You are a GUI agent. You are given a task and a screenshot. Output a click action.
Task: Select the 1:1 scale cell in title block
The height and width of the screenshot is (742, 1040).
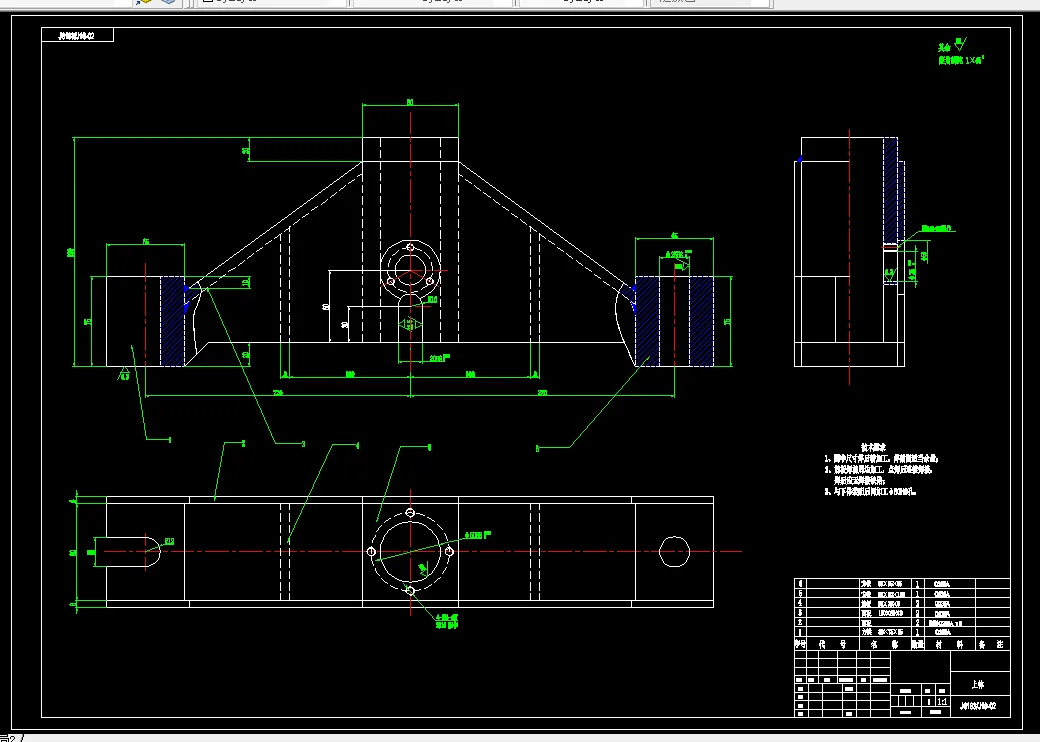tap(942, 702)
